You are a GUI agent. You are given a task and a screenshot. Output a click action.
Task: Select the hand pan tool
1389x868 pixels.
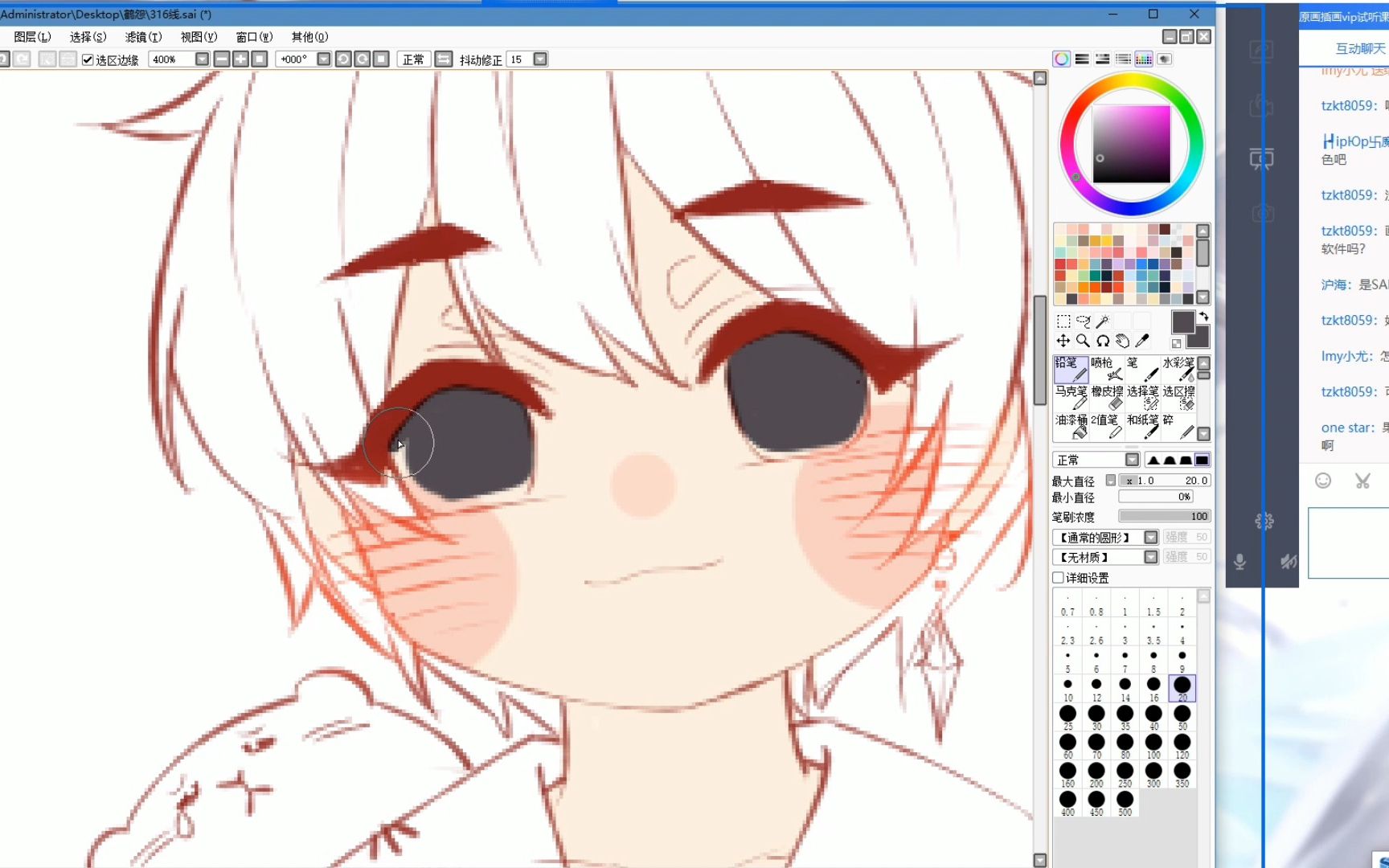[1123, 341]
